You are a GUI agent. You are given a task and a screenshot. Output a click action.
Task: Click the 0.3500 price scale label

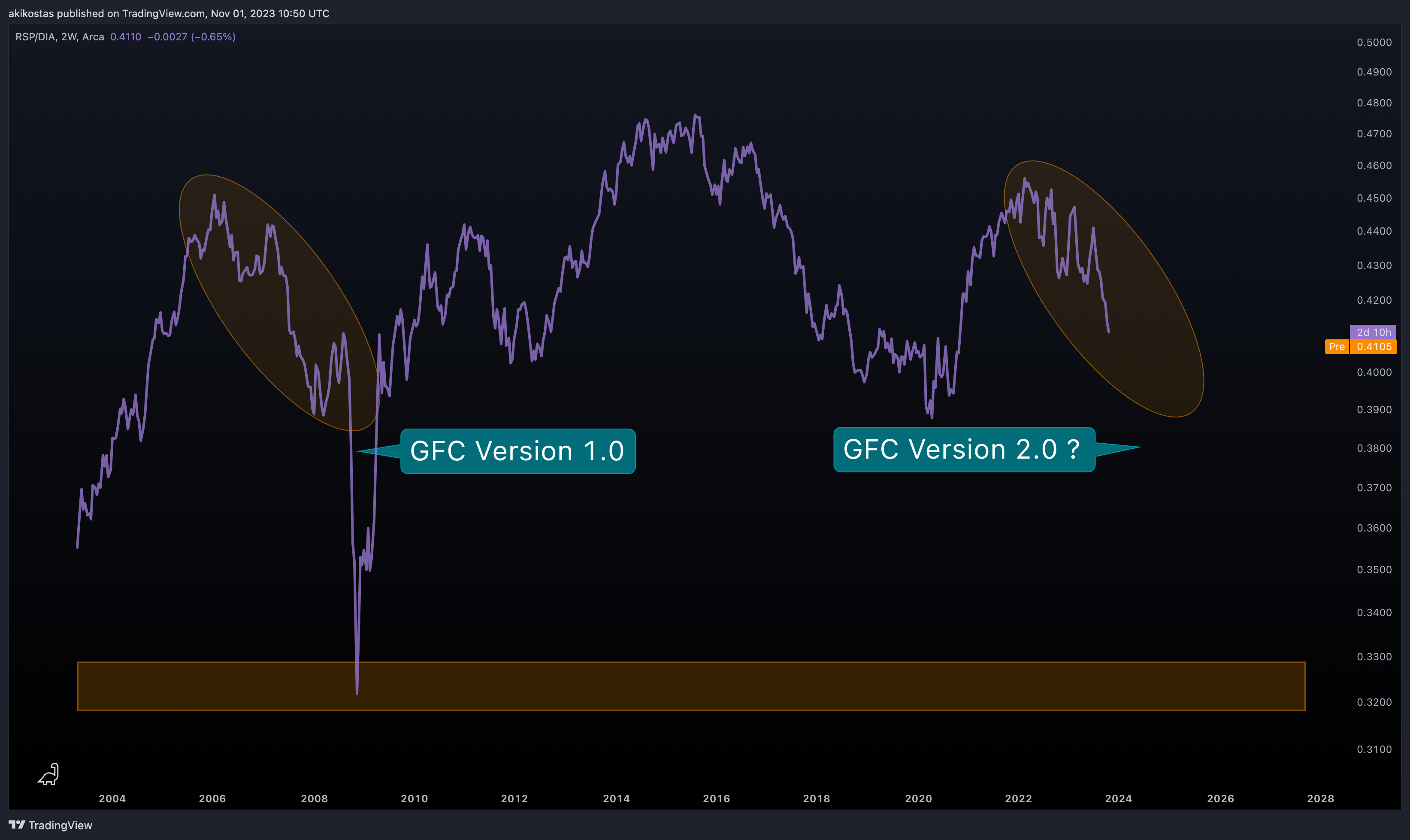point(1374,570)
